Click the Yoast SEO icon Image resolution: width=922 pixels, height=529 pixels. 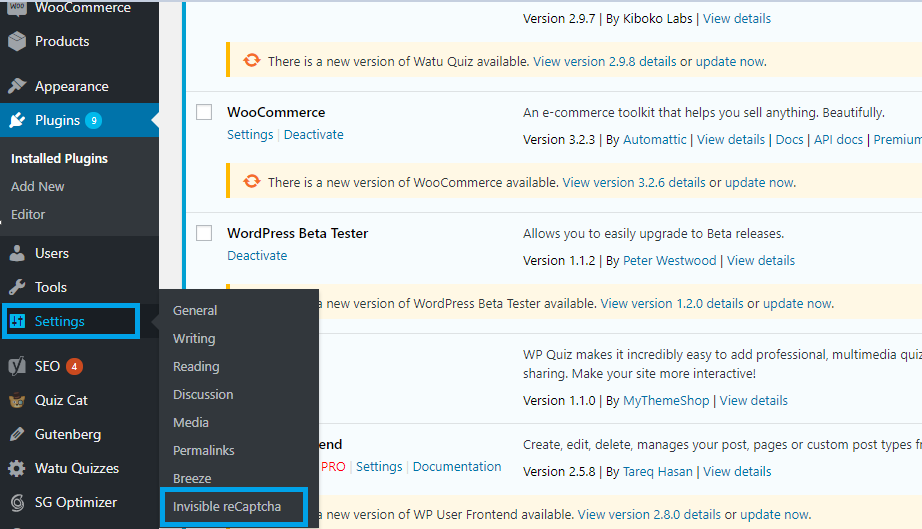click(16, 366)
